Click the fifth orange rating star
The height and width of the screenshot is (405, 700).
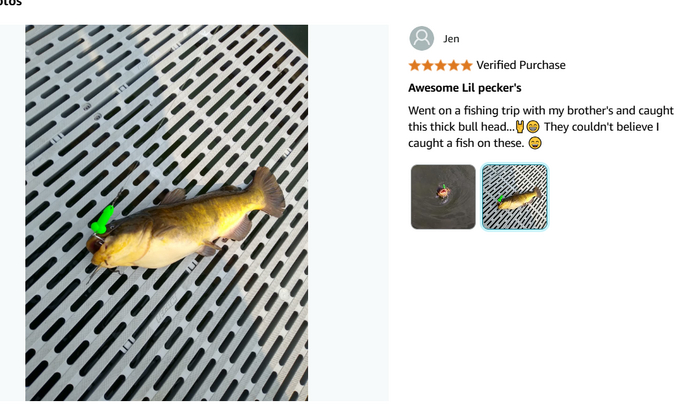pyautogui.click(x=467, y=66)
